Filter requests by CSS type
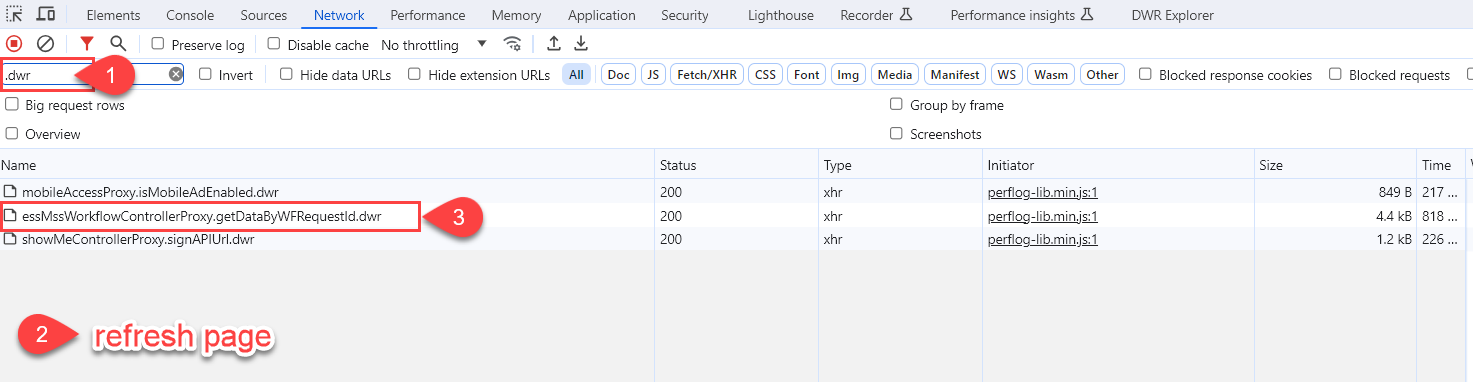The height and width of the screenshot is (382, 1473). point(765,74)
